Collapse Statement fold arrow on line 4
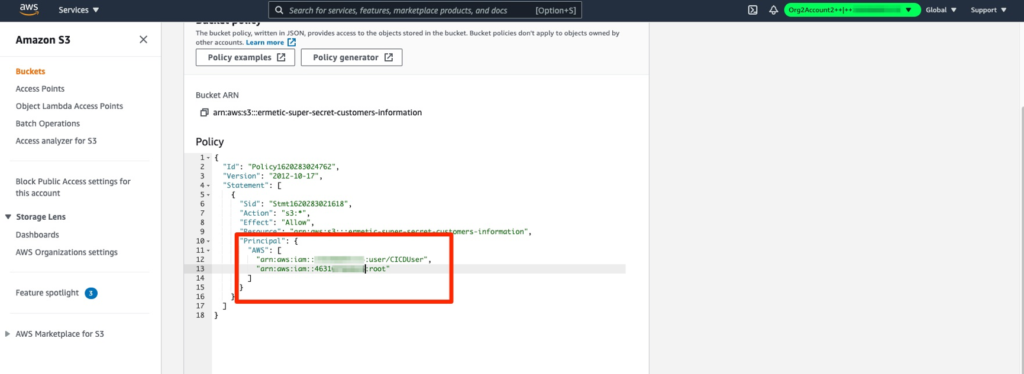 tap(208, 185)
